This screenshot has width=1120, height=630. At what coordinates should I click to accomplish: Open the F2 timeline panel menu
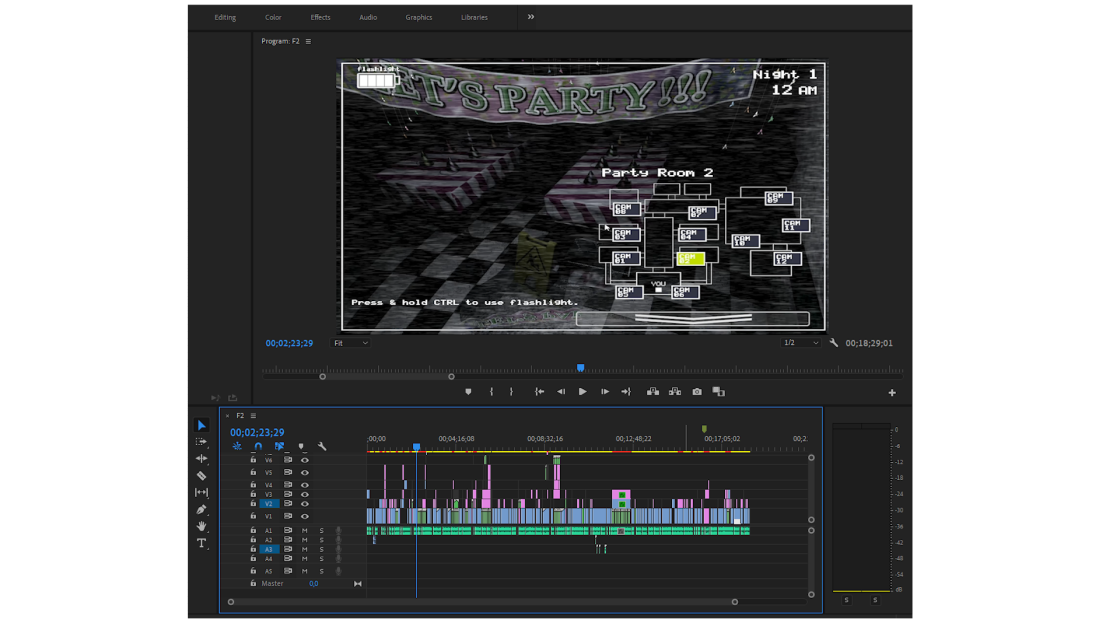pyautogui.click(x=253, y=416)
